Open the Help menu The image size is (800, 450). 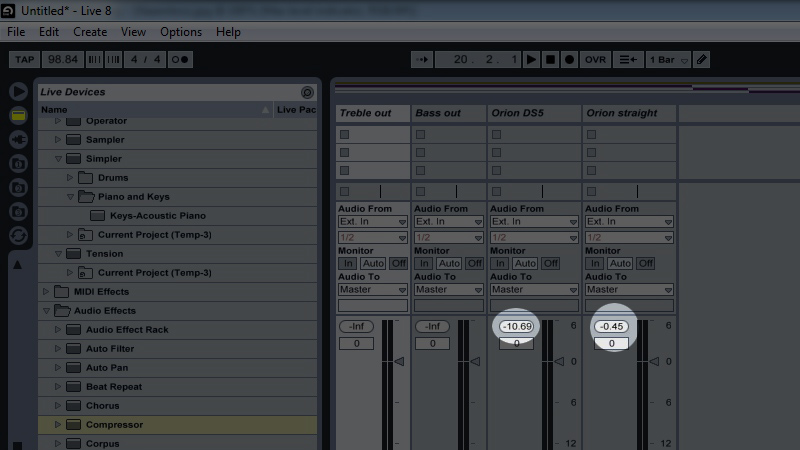(x=228, y=32)
